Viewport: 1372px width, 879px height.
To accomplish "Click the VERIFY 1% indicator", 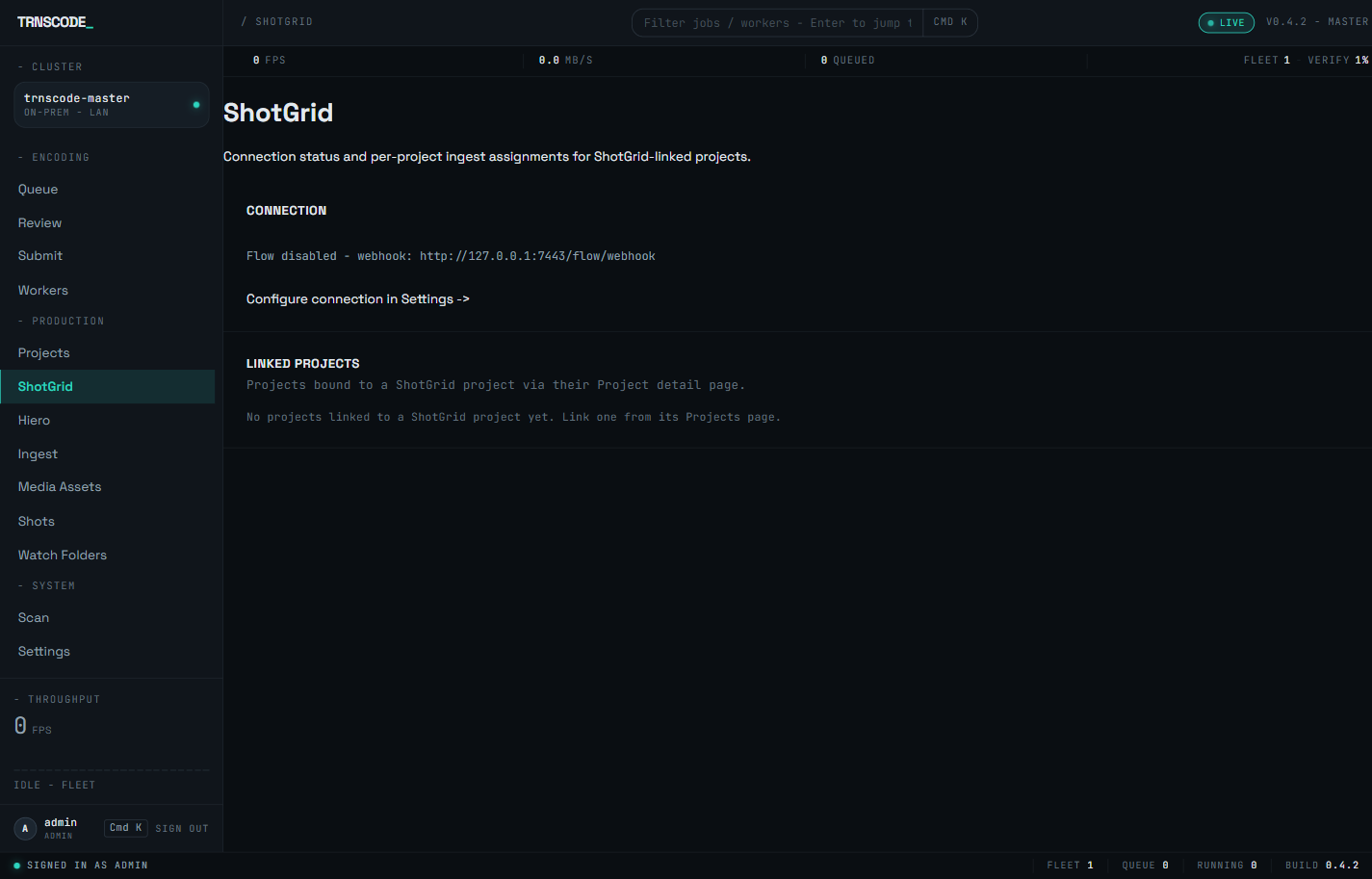I will [x=1338, y=61].
